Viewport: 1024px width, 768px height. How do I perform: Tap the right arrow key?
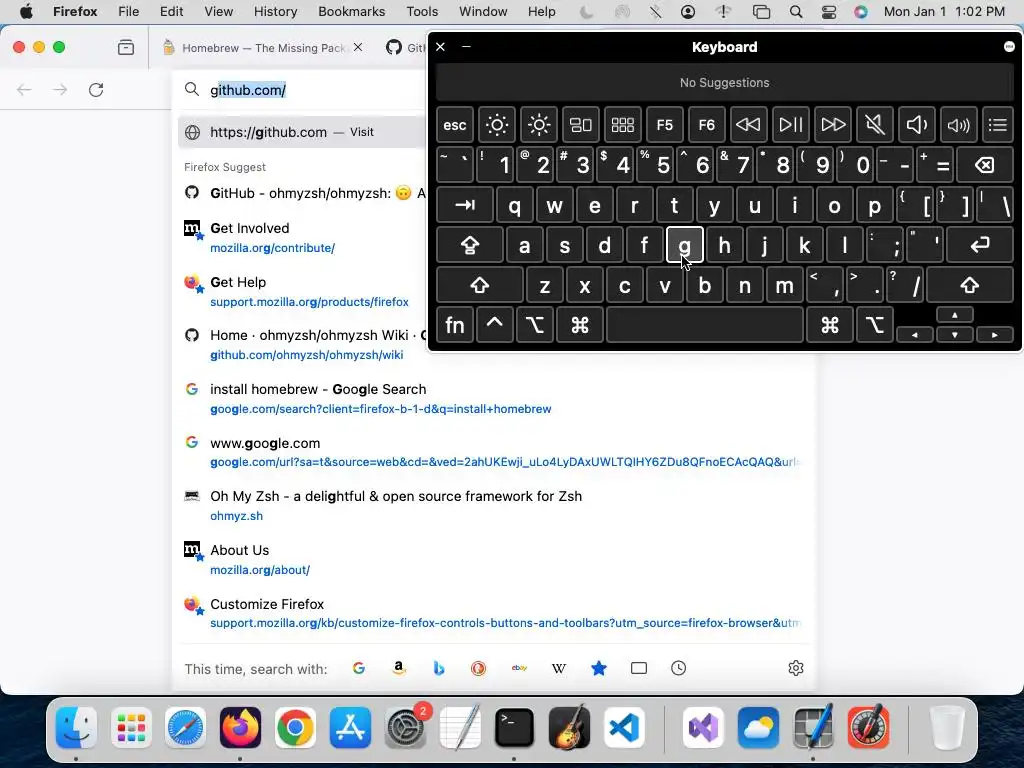995,334
